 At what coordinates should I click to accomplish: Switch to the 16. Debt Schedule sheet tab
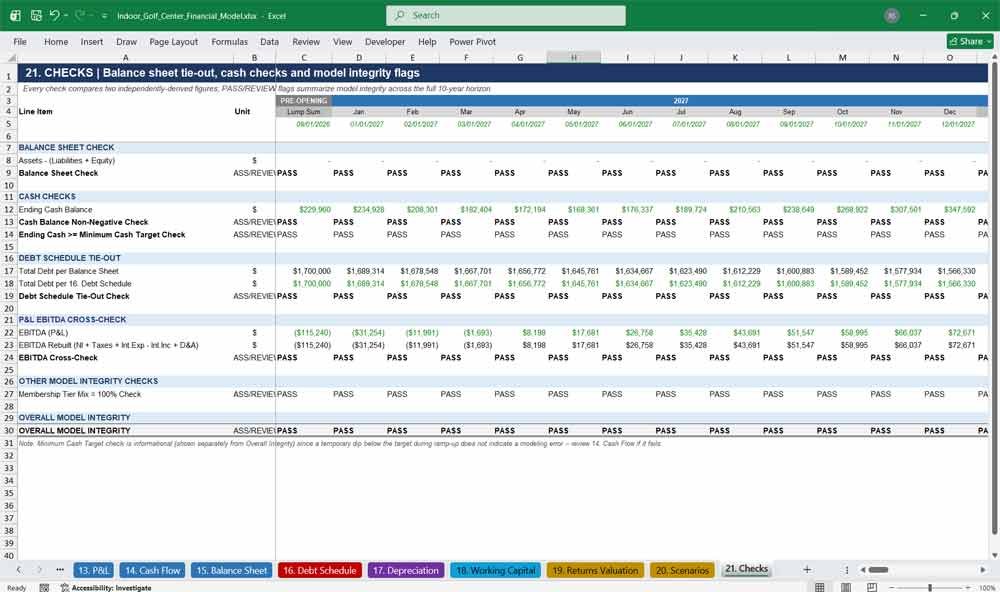[x=320, y=570]
